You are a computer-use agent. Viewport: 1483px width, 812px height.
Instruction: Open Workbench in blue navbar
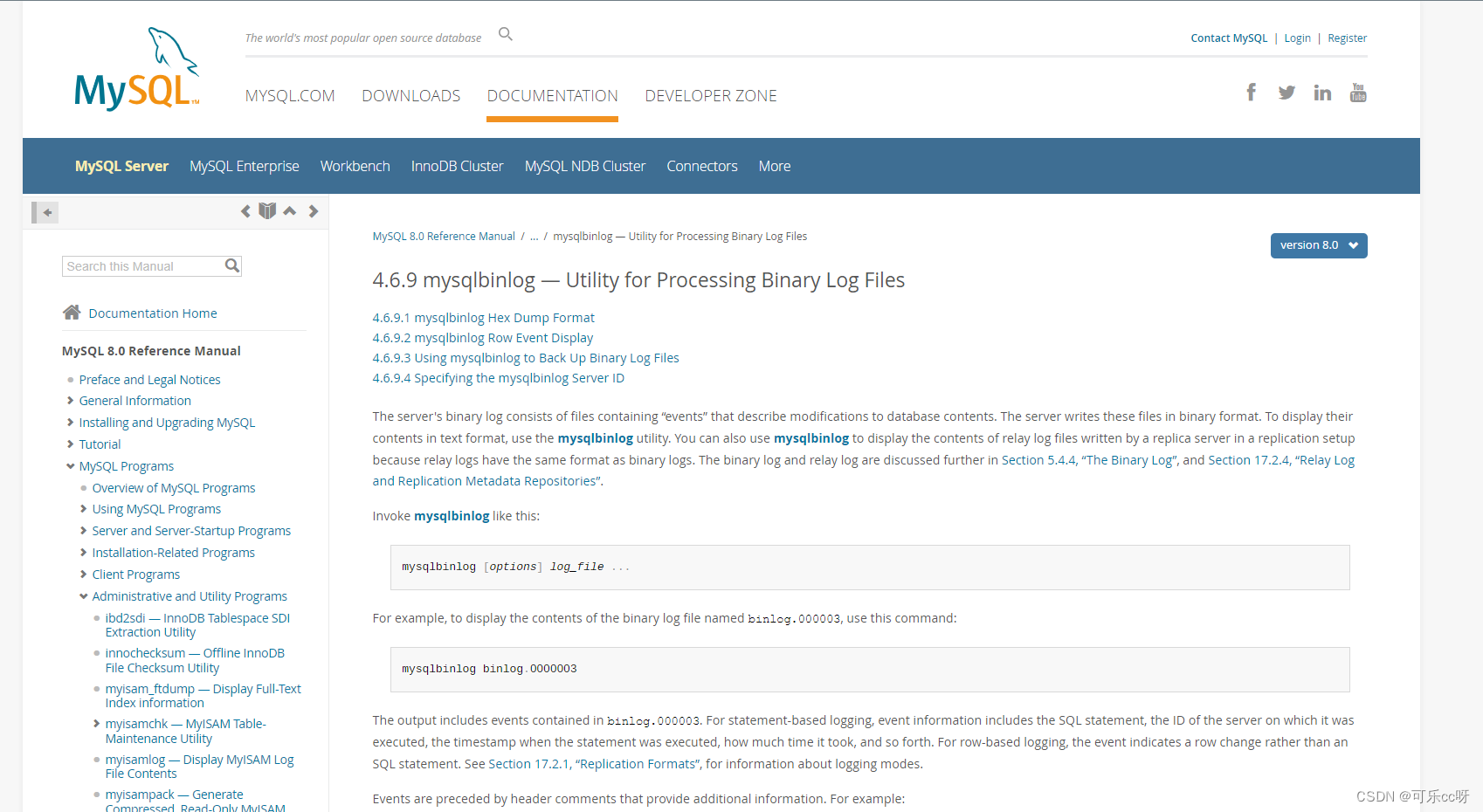355,166
